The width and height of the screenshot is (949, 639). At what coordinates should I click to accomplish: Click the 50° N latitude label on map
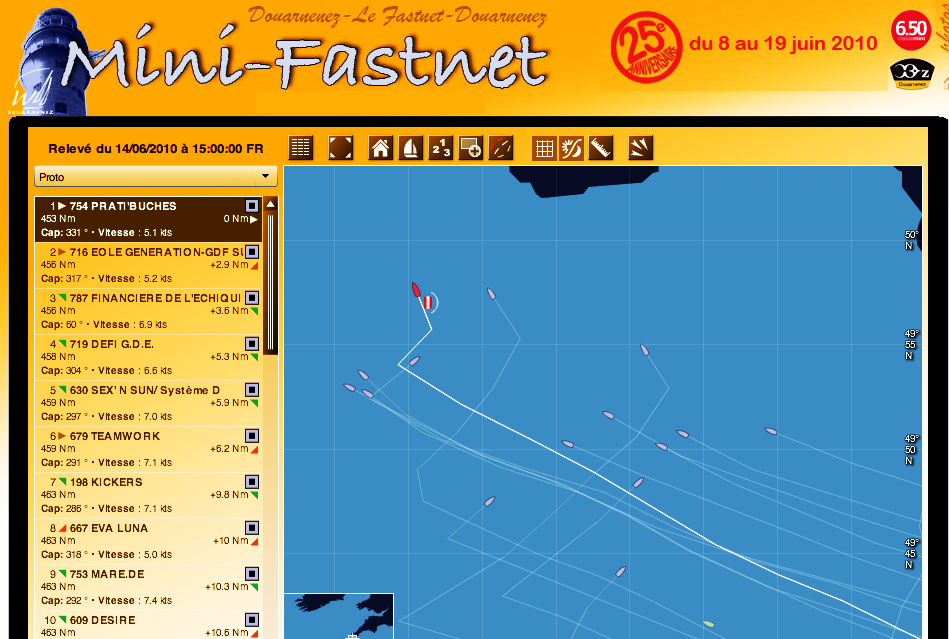tap(911, 240)
